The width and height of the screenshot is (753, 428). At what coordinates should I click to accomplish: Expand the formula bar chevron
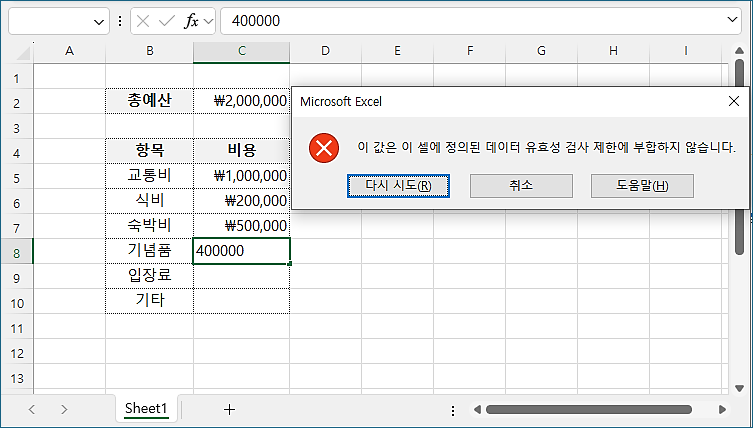[733, 21]
